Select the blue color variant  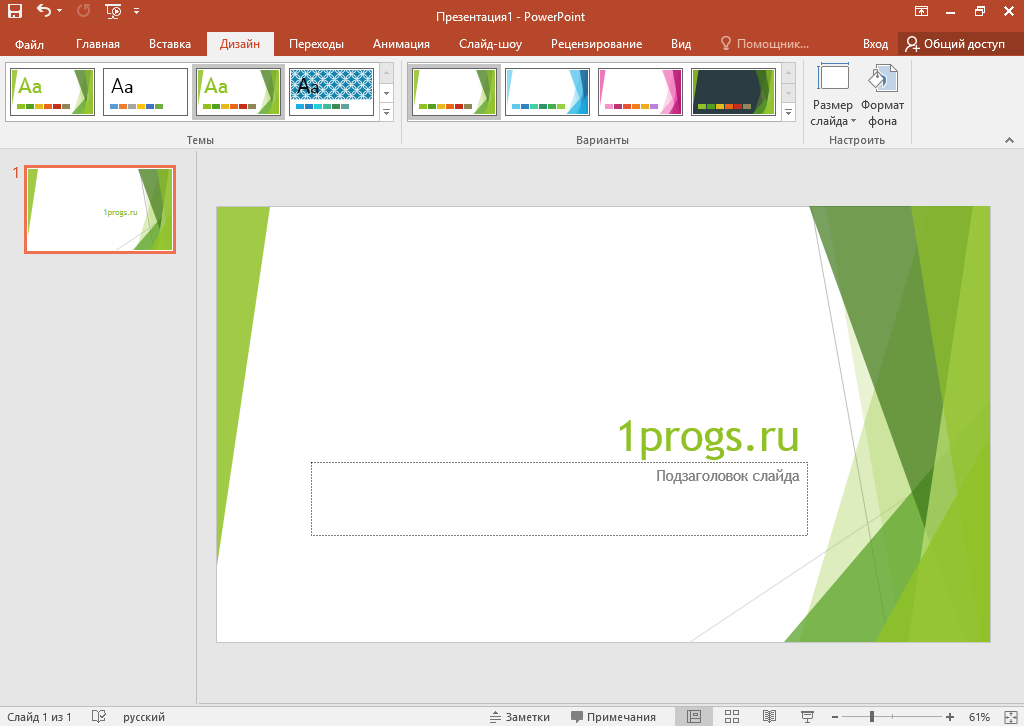point(547,92)
